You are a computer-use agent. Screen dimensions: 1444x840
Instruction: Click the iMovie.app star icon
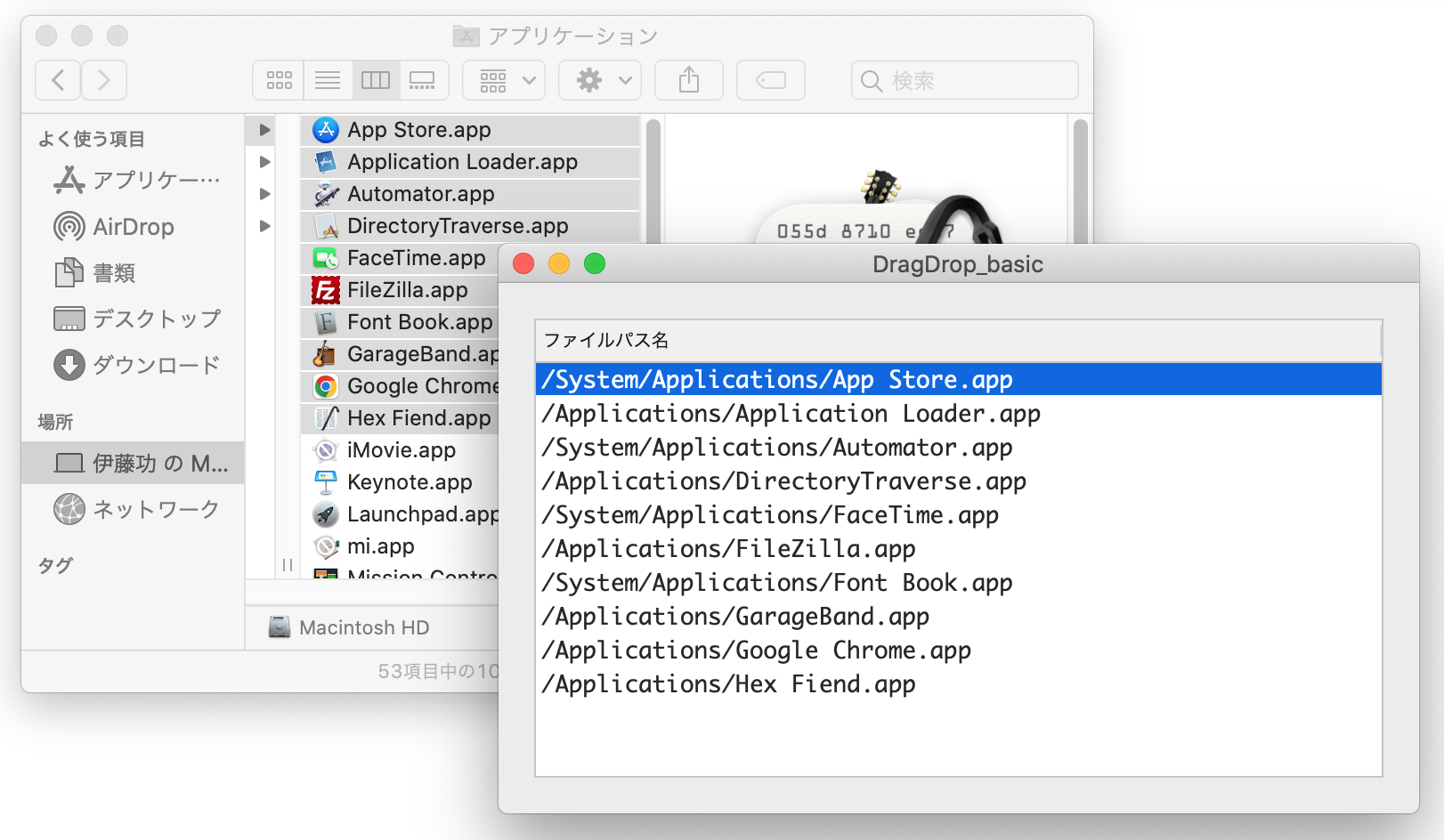point(326,450)
